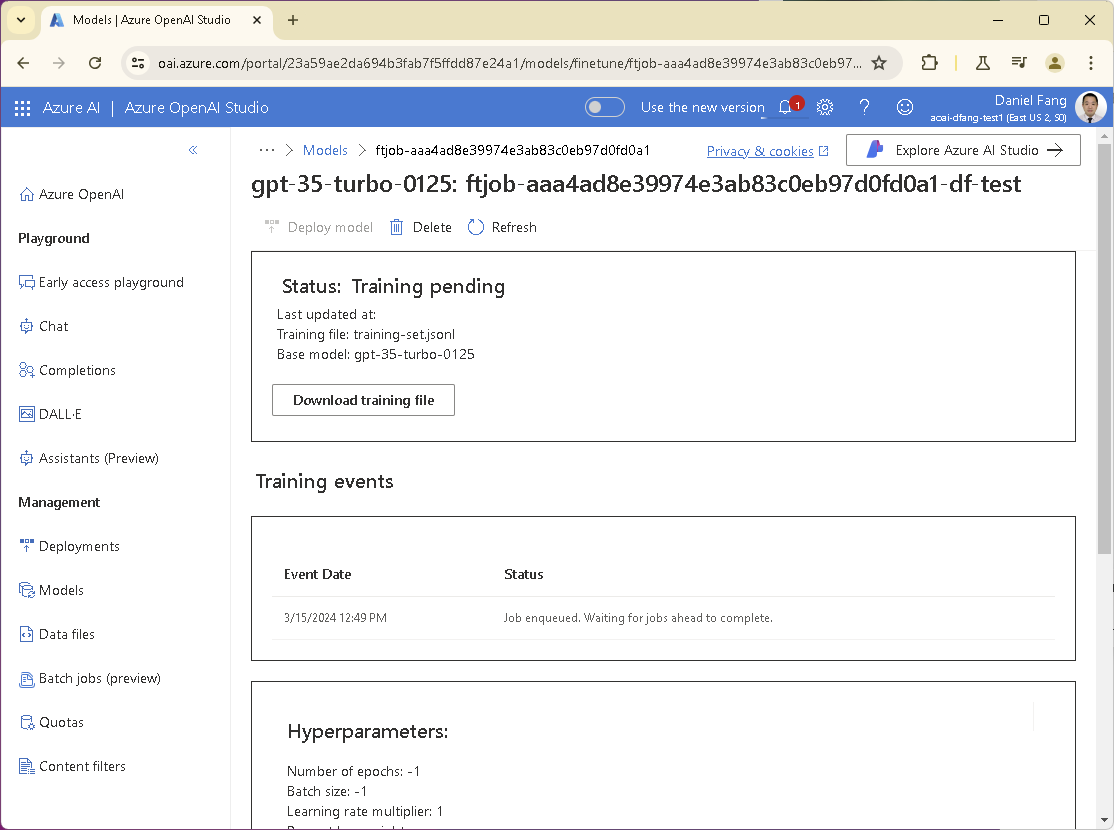Click the help question mark icon
The height and width of the screenshot is (830, 1114).
click(864, 107)
